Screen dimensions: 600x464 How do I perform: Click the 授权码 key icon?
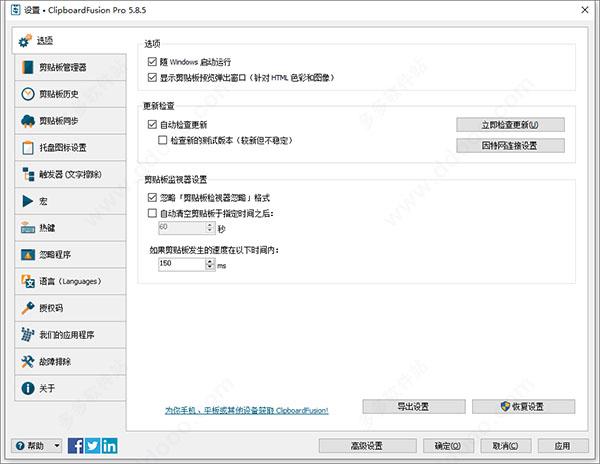[x=28, y=308]
